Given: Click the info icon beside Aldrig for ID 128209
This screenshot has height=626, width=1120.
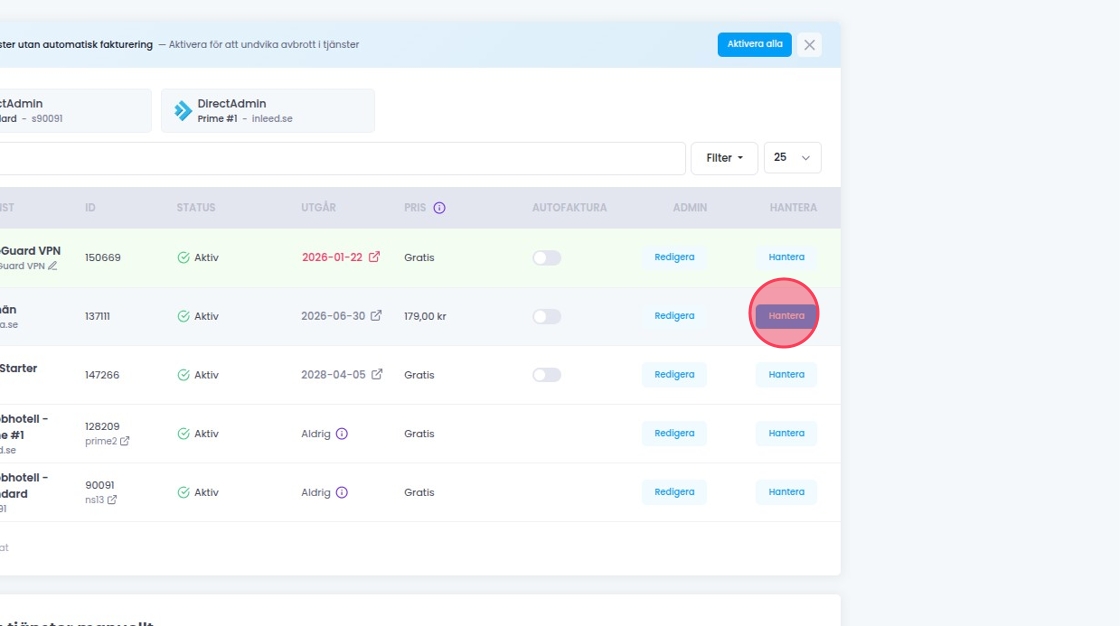Looking at the screenshot, I should tap(342, 434).
